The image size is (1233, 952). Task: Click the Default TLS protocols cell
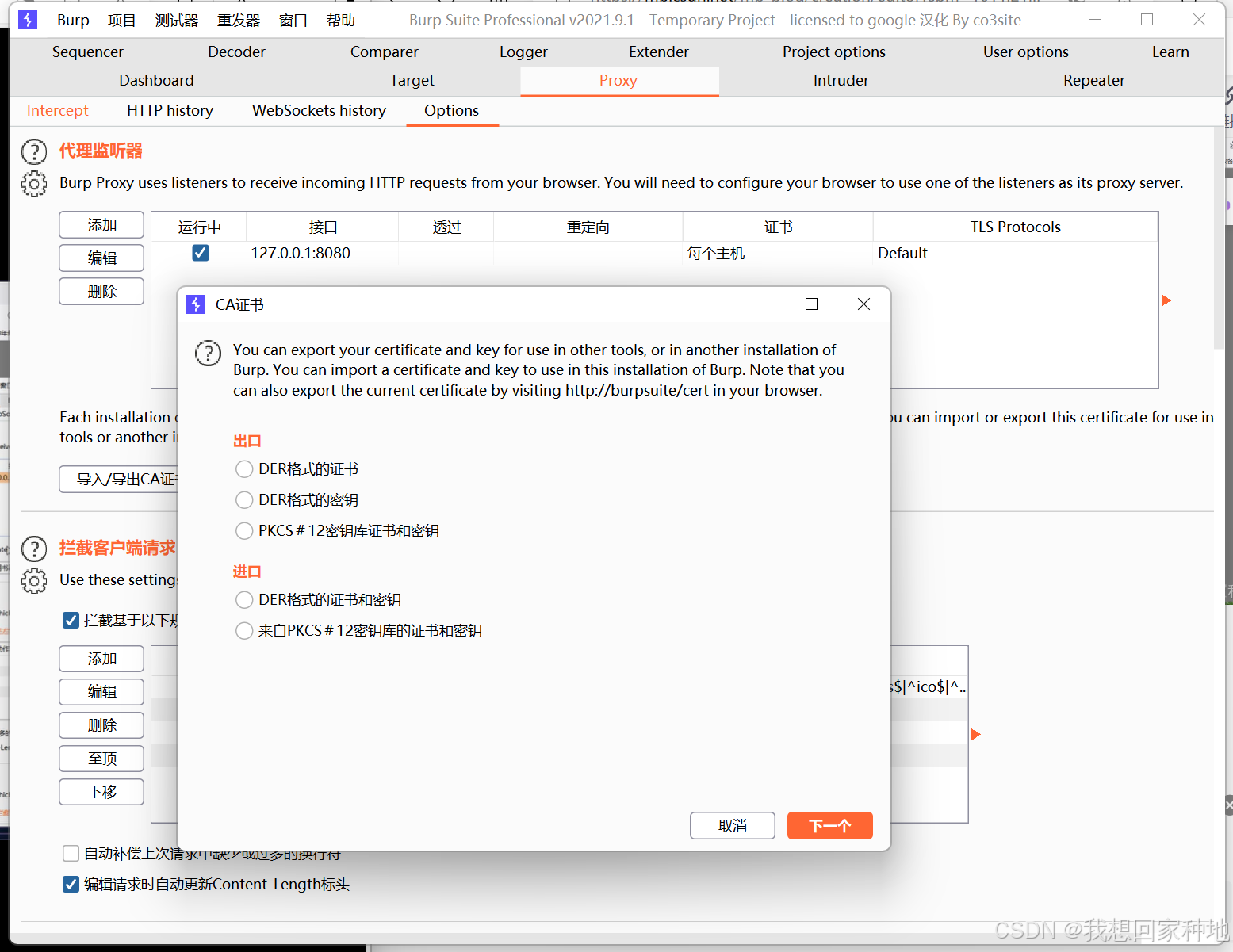pyautogui.click(x=1016, y=253)
